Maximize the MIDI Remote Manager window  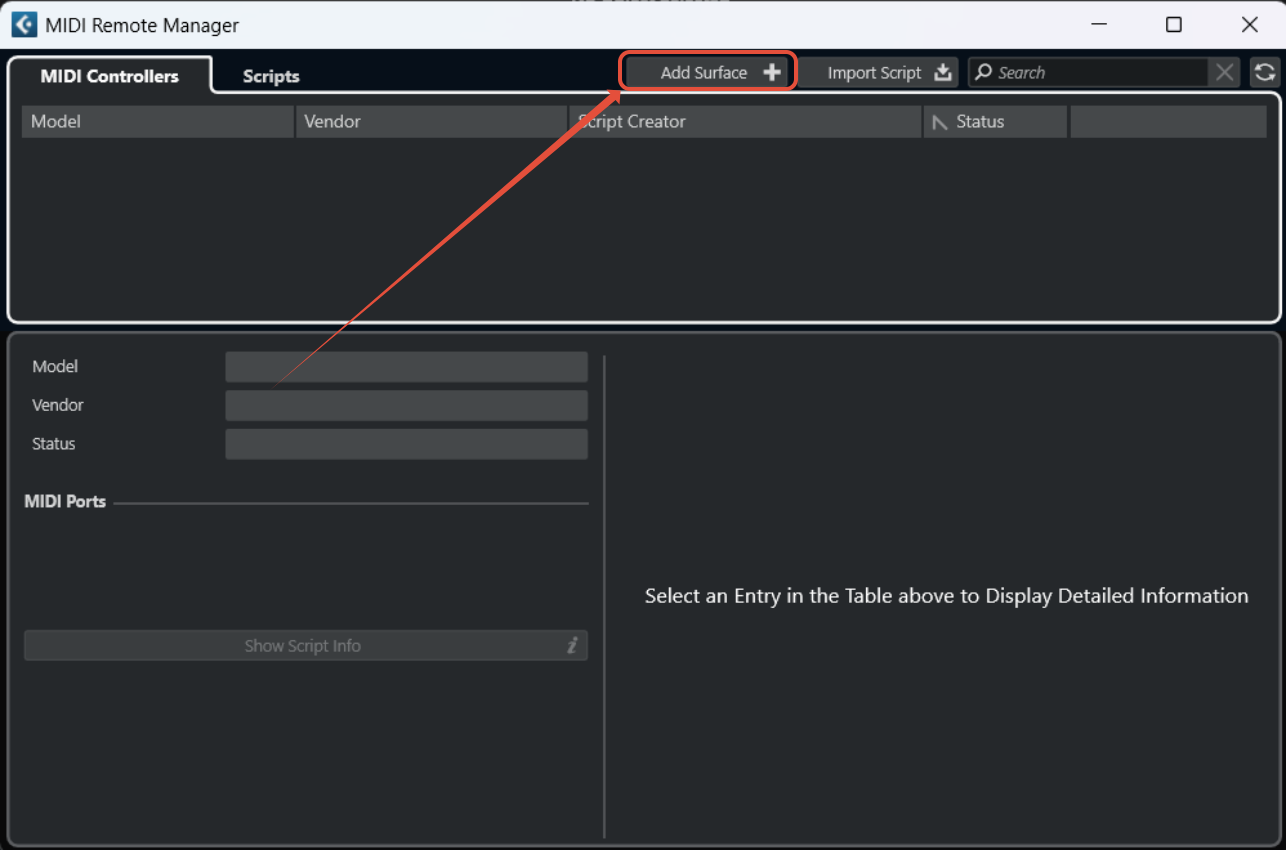(1174, 24)
